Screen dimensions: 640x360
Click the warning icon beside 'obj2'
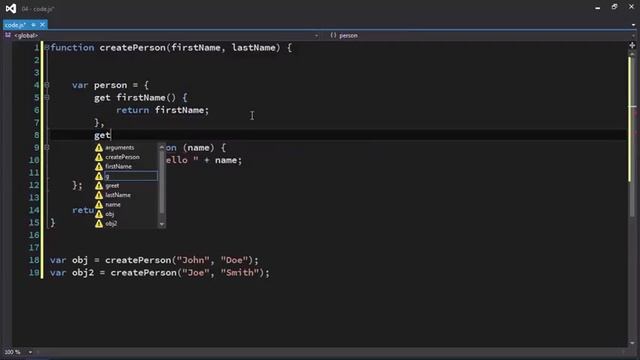99,224
